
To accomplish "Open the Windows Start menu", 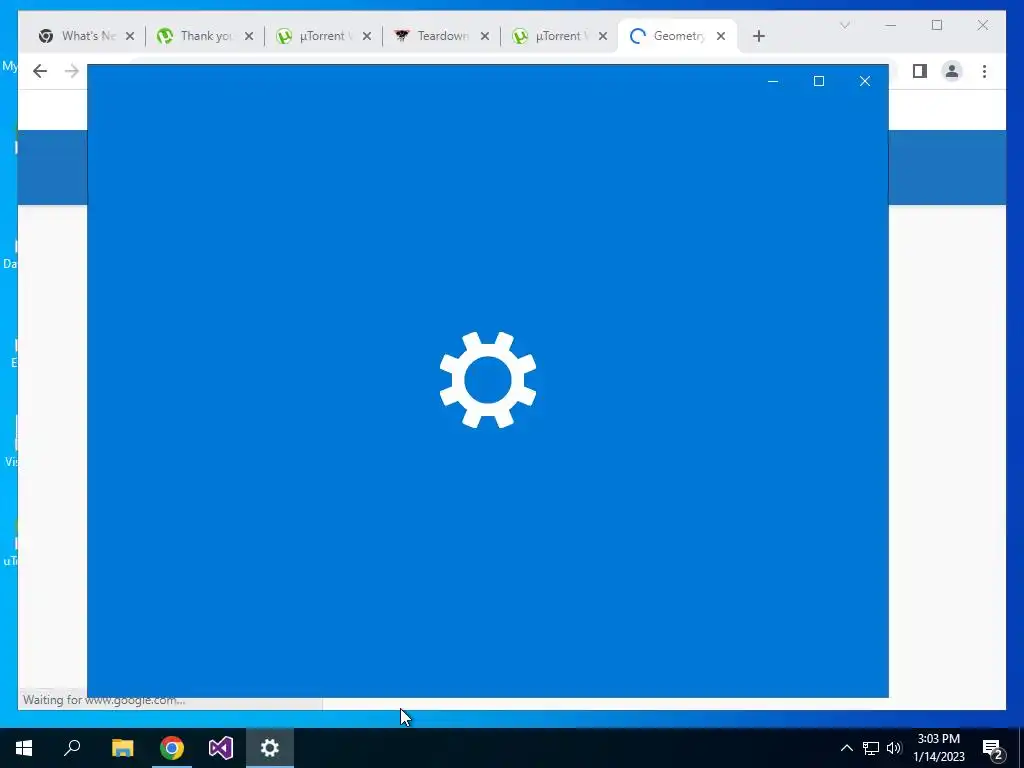I will pyautogui.click(x=24, y=748).
